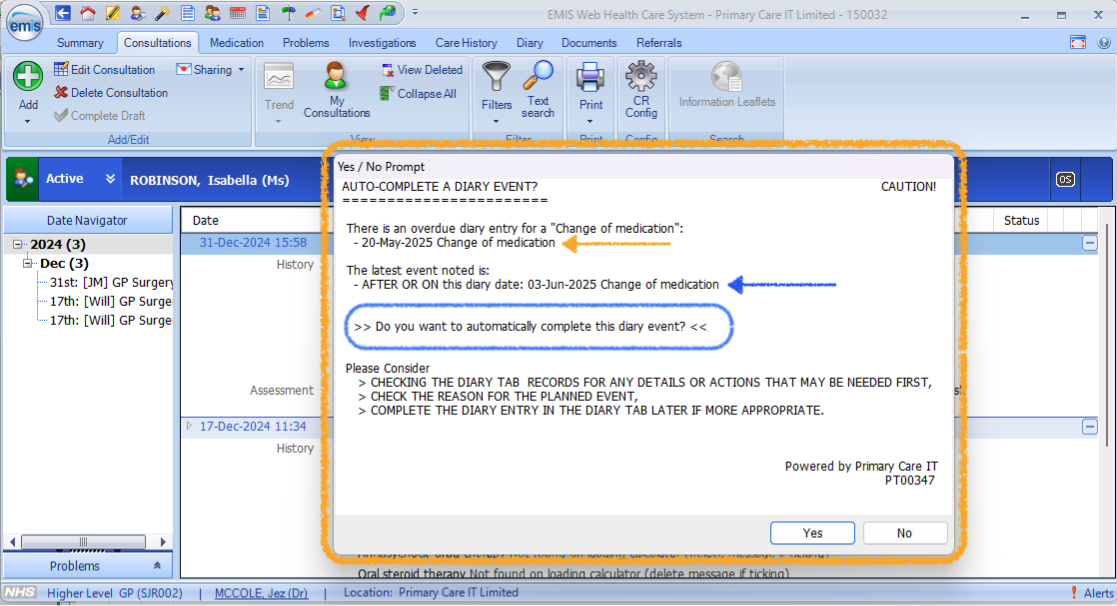Open the Print dropdown arrow

(591, 122)
